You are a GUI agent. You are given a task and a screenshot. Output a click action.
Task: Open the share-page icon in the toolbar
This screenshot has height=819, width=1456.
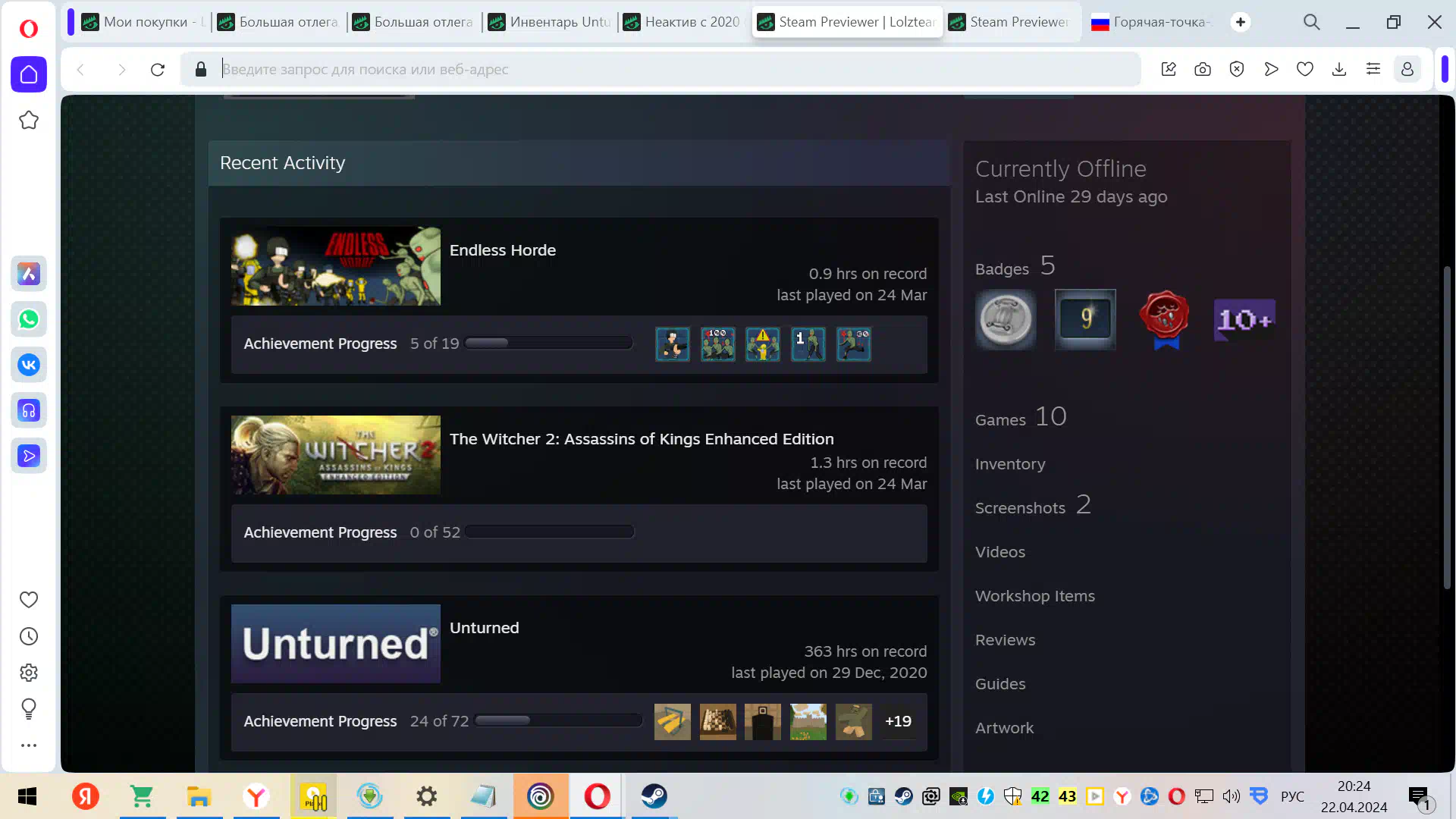[1169, 70]
